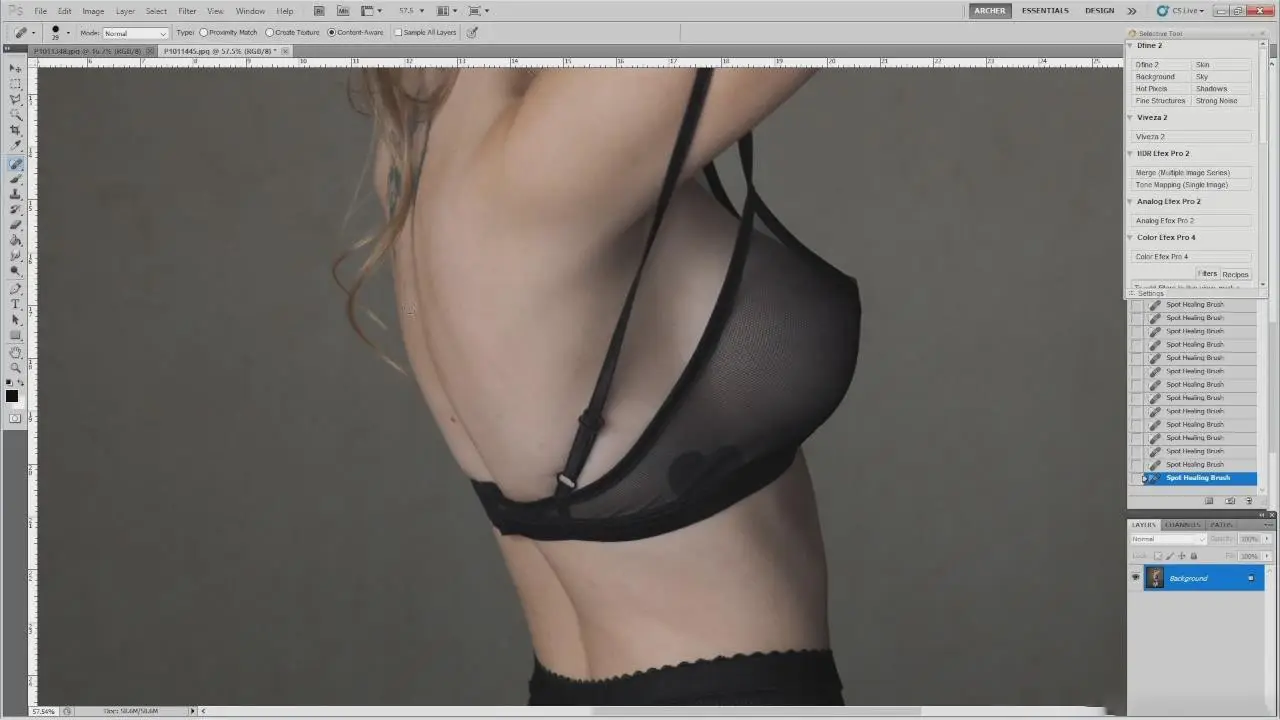Image resolution: width=1280 pixels, height=720 pixels.
Task: Open the Mode dropdown set to Normal
Action: click(135, 33)
